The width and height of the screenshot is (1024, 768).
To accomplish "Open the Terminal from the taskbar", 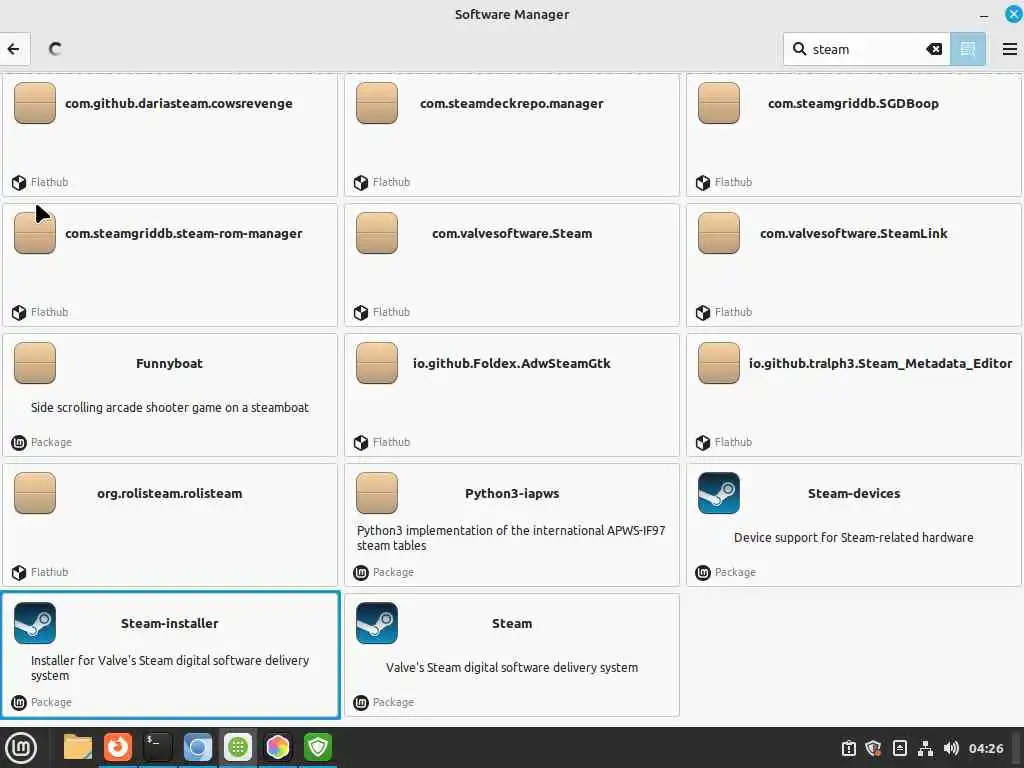I will tap(157, 747).
